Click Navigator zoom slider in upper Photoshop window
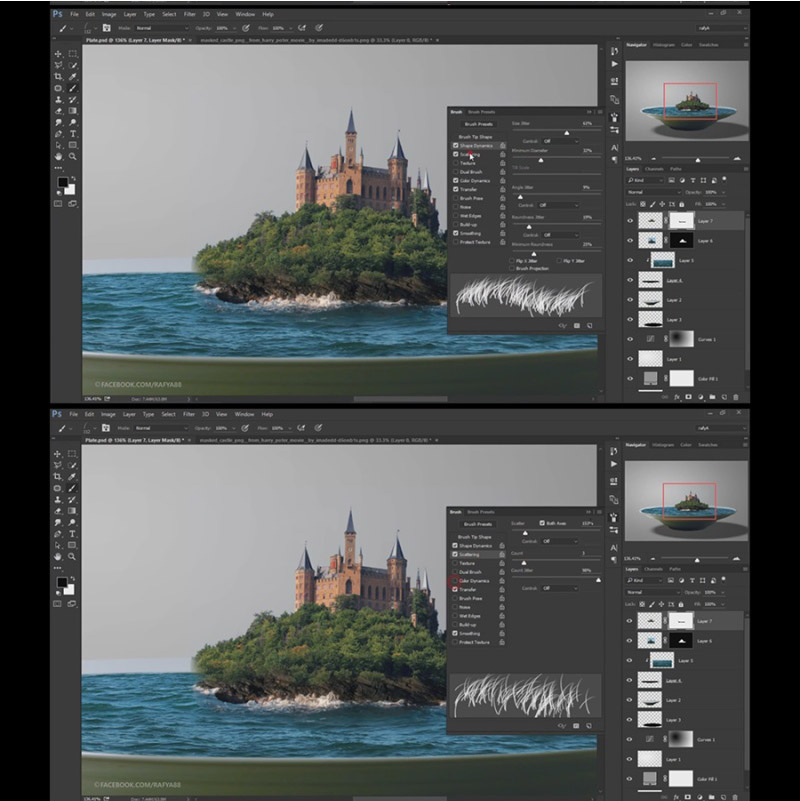Viewport: 800px width, 801px height. tap(697, 159)
